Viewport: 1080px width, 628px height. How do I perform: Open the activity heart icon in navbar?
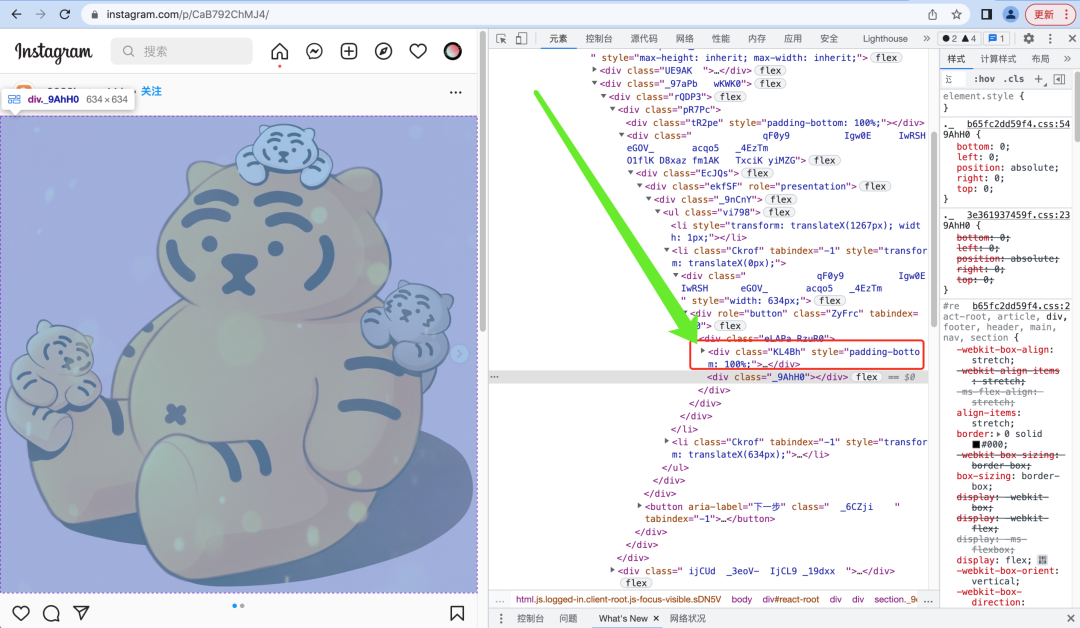click(x=418, y=51)
